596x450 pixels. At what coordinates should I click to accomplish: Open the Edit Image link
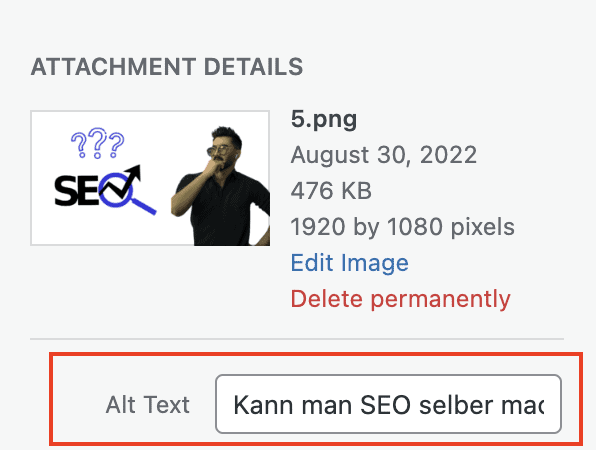349,263
